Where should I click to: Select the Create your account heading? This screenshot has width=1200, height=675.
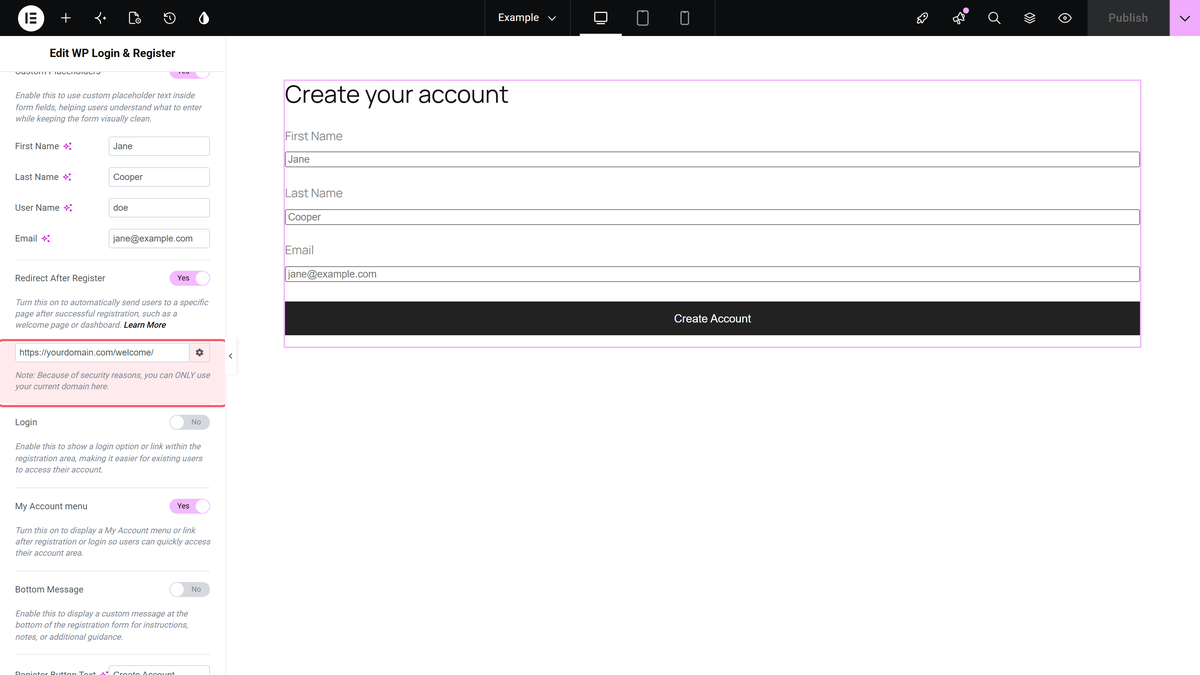(396, 94)
